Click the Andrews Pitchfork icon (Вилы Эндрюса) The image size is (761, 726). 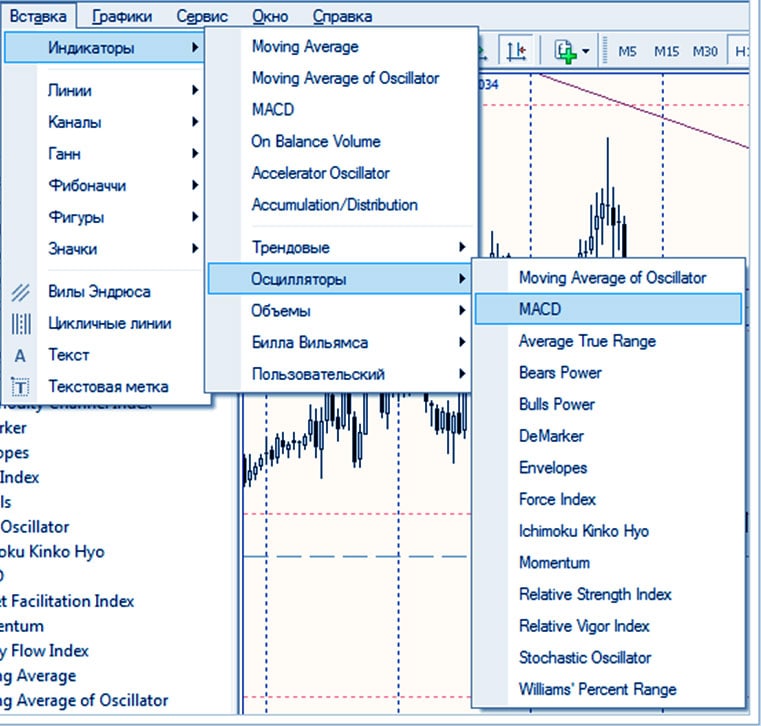[x=21, y=292]
